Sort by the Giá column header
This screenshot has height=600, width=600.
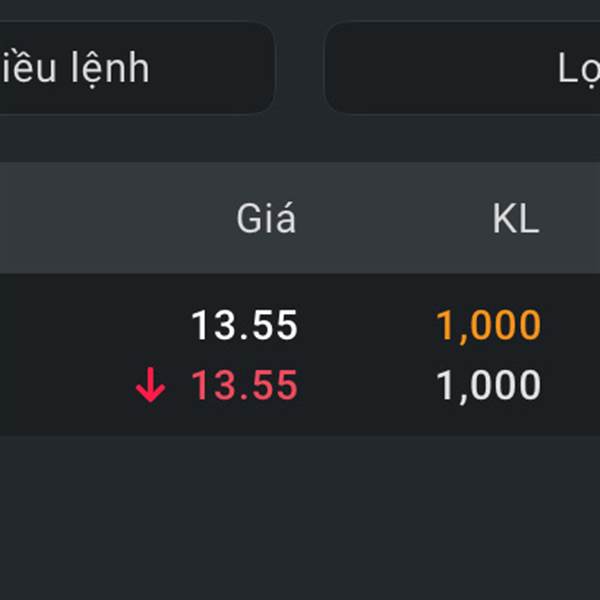266,219
